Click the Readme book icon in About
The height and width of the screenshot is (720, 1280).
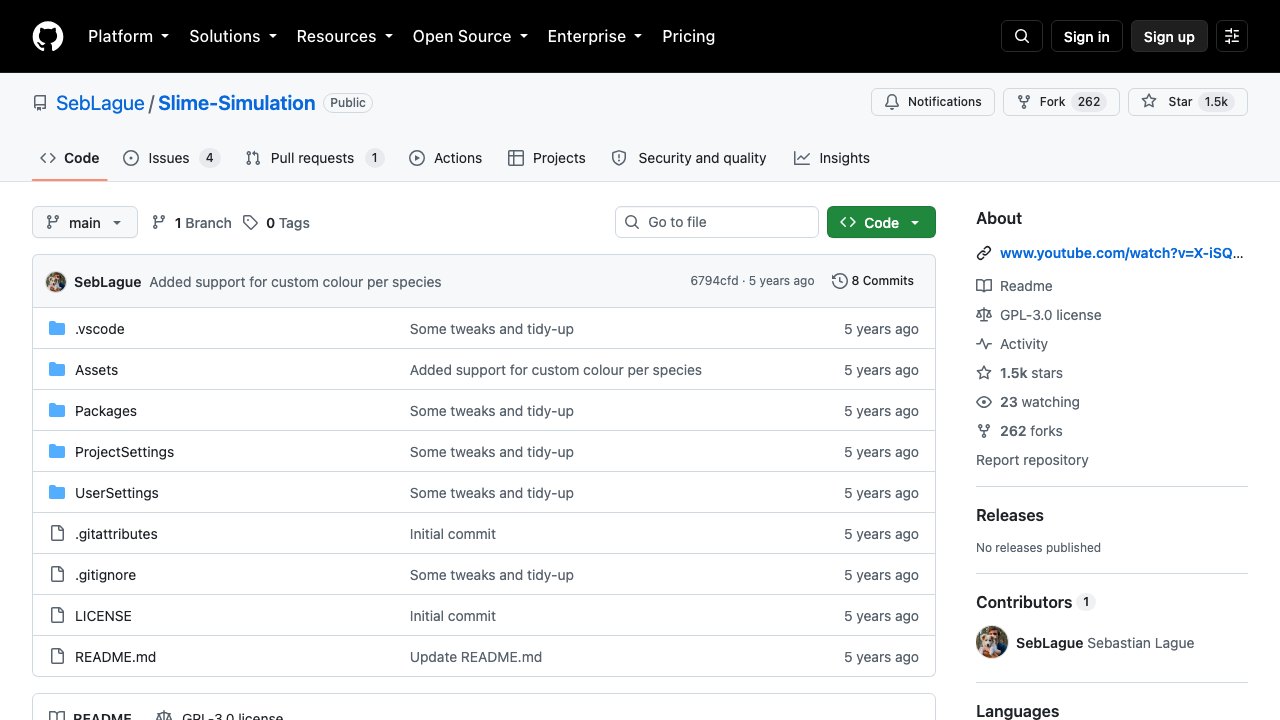tap(984, 286)
